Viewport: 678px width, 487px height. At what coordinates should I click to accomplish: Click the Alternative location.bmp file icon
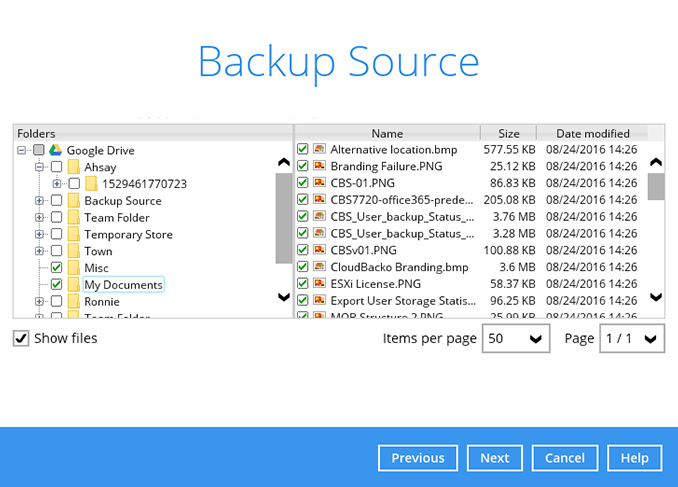pyautogui.click(x=319, y=149)
